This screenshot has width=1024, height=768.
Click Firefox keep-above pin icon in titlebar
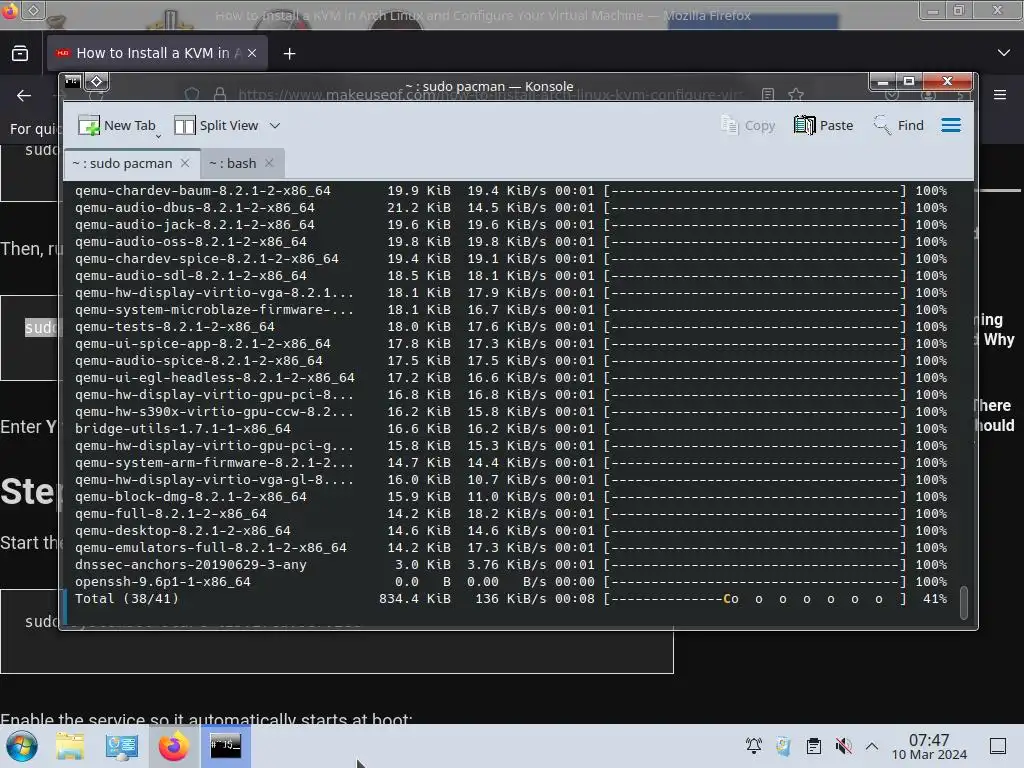pos(33,10)
